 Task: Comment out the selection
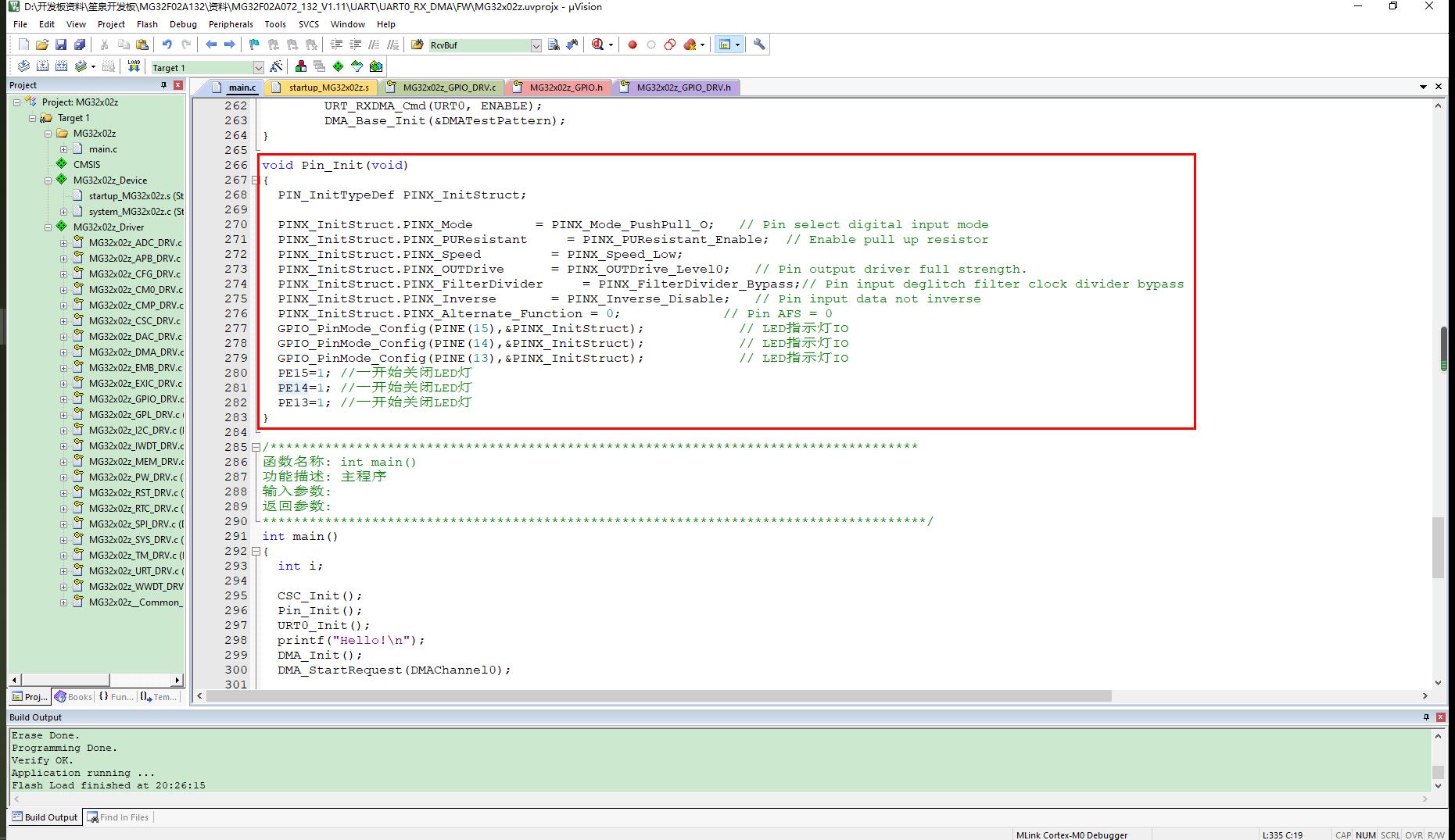coord(374,45)
